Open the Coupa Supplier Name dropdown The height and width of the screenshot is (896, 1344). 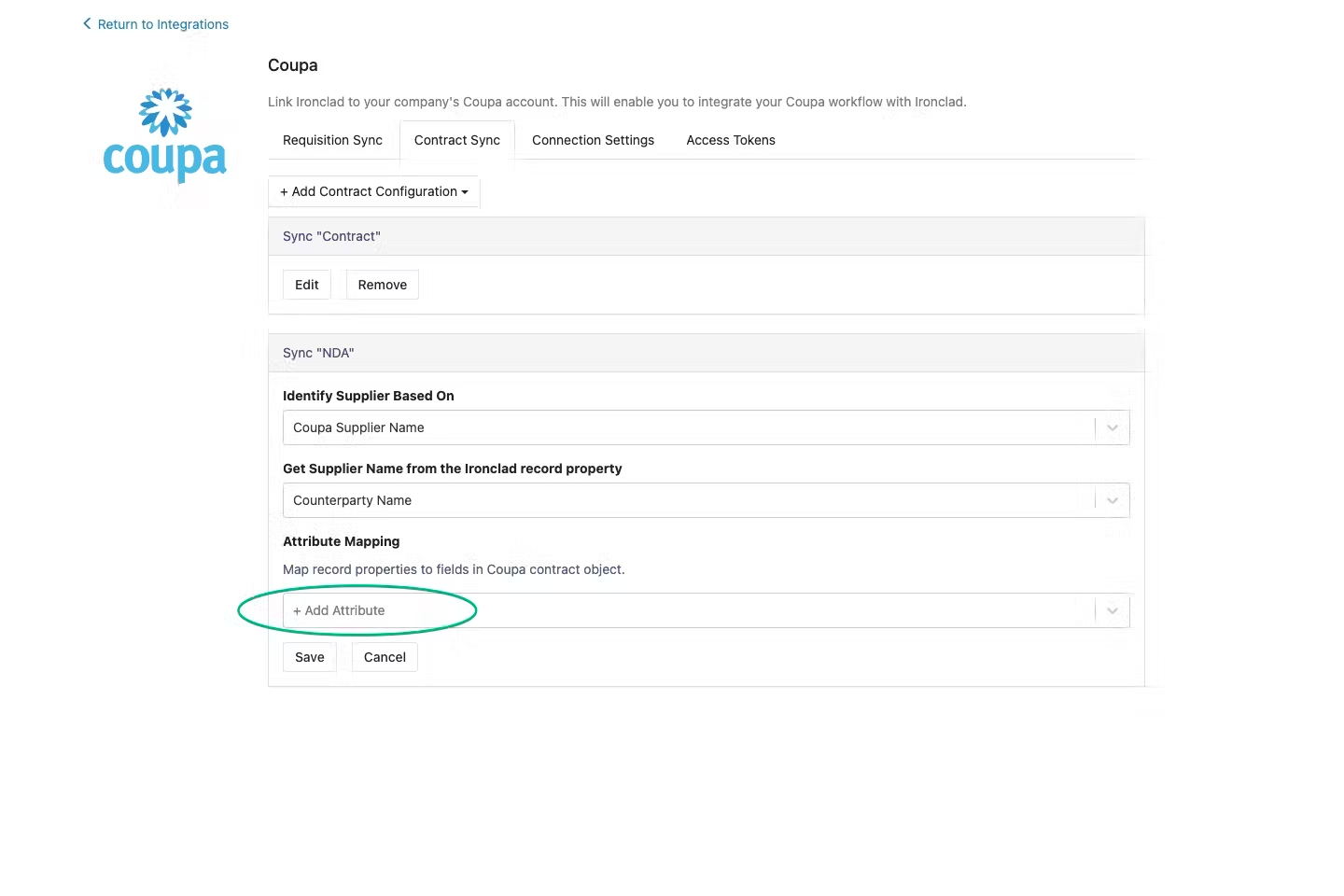[x=706, y=427]
